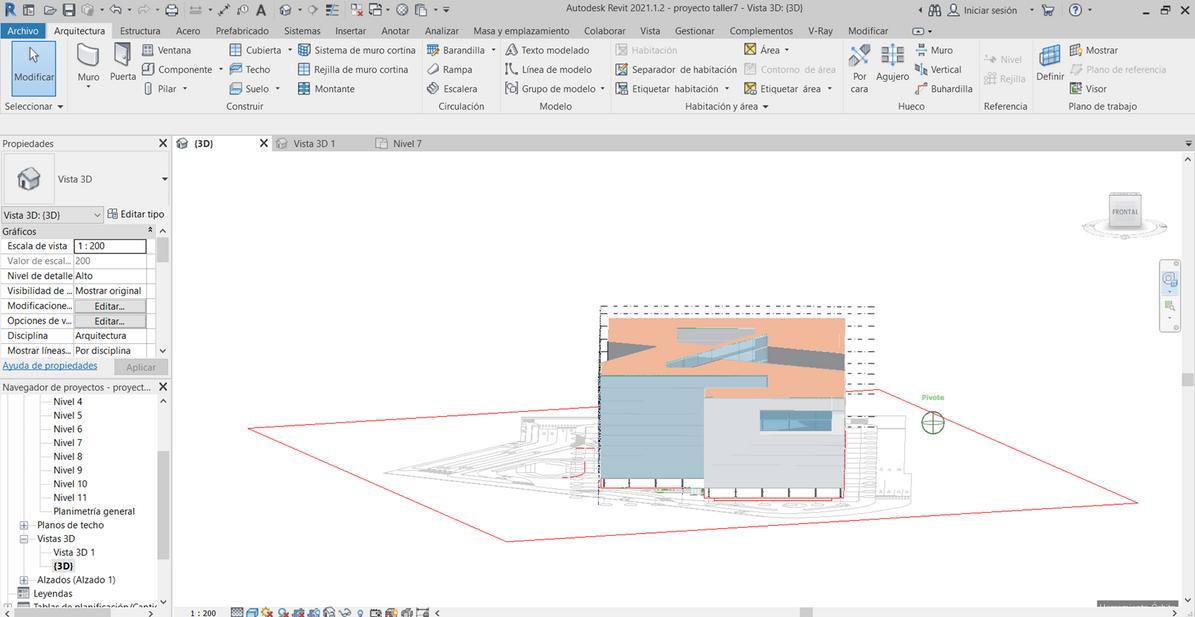Select the Muro wall tool
This screenshot has height=617, width=1195.
88,63
